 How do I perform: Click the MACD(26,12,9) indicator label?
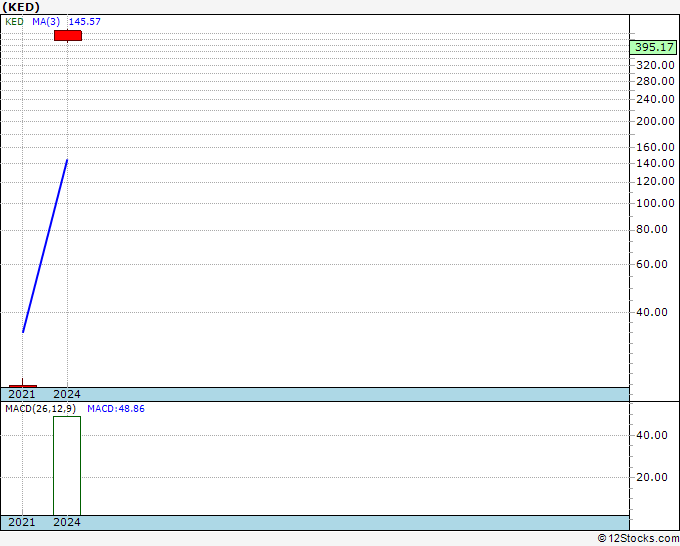[40, 409]
